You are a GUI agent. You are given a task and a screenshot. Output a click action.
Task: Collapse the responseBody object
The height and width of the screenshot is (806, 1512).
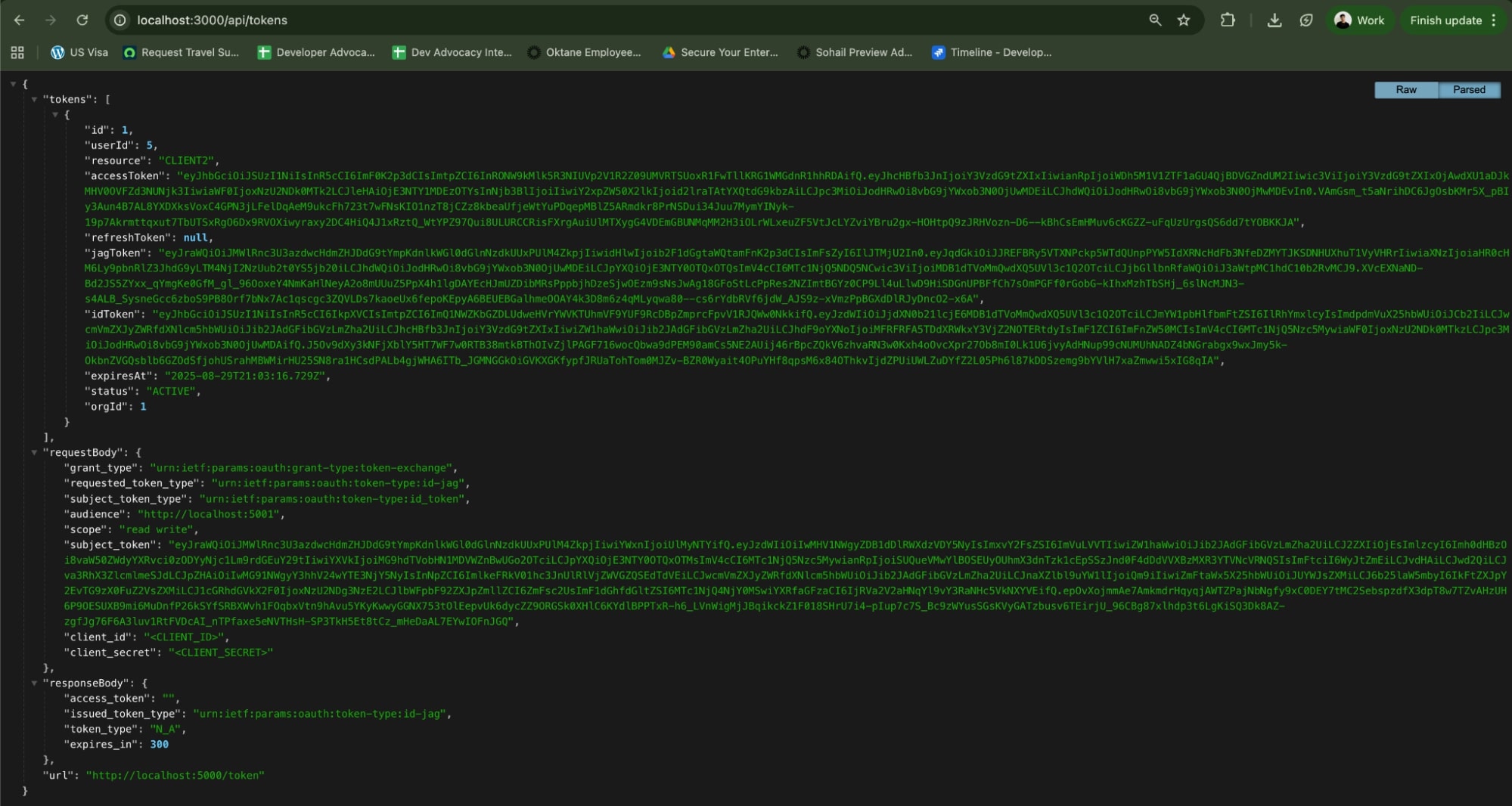[x=34, y=682]
